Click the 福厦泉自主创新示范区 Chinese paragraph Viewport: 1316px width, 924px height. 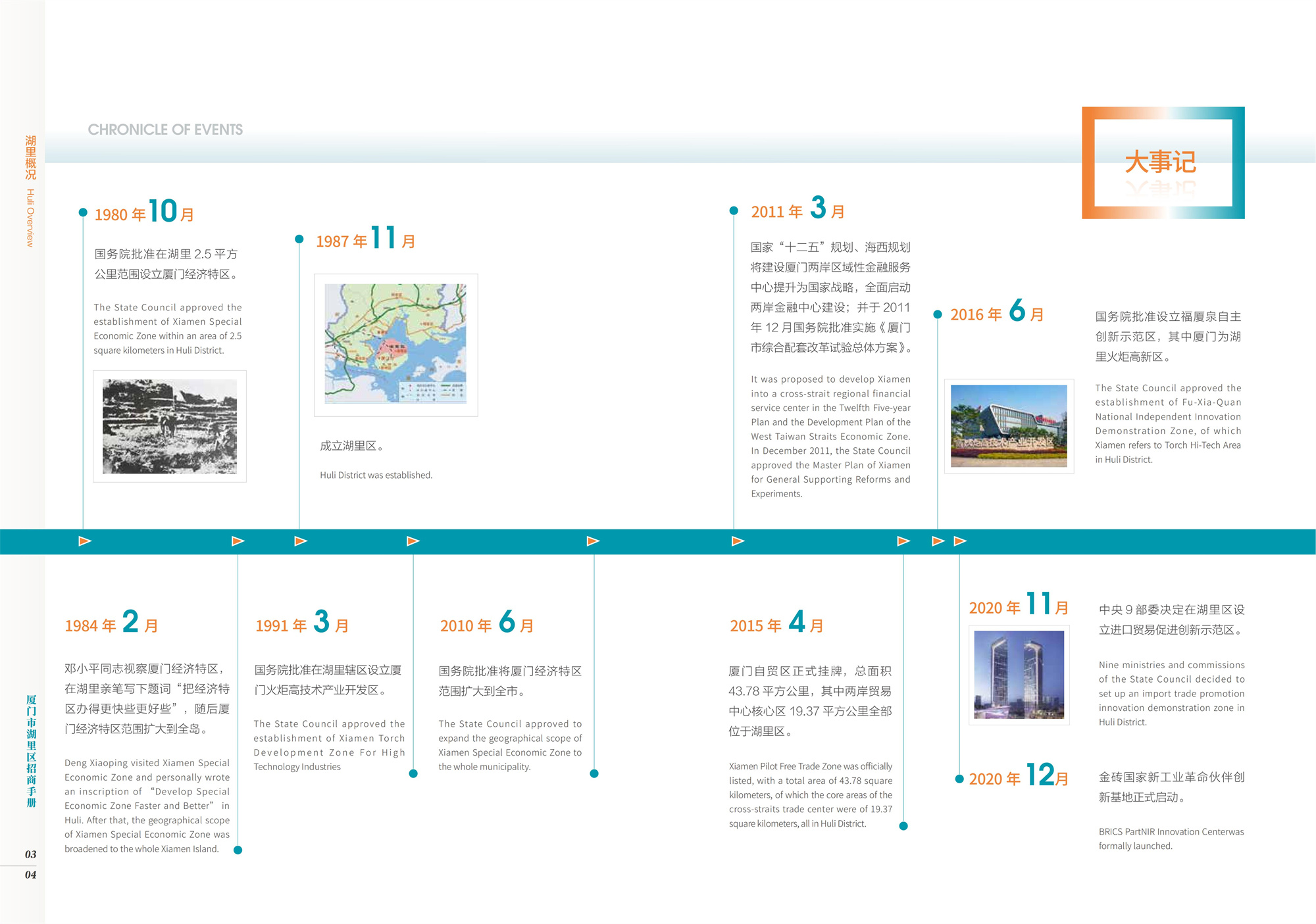(x=1168, y=337)
